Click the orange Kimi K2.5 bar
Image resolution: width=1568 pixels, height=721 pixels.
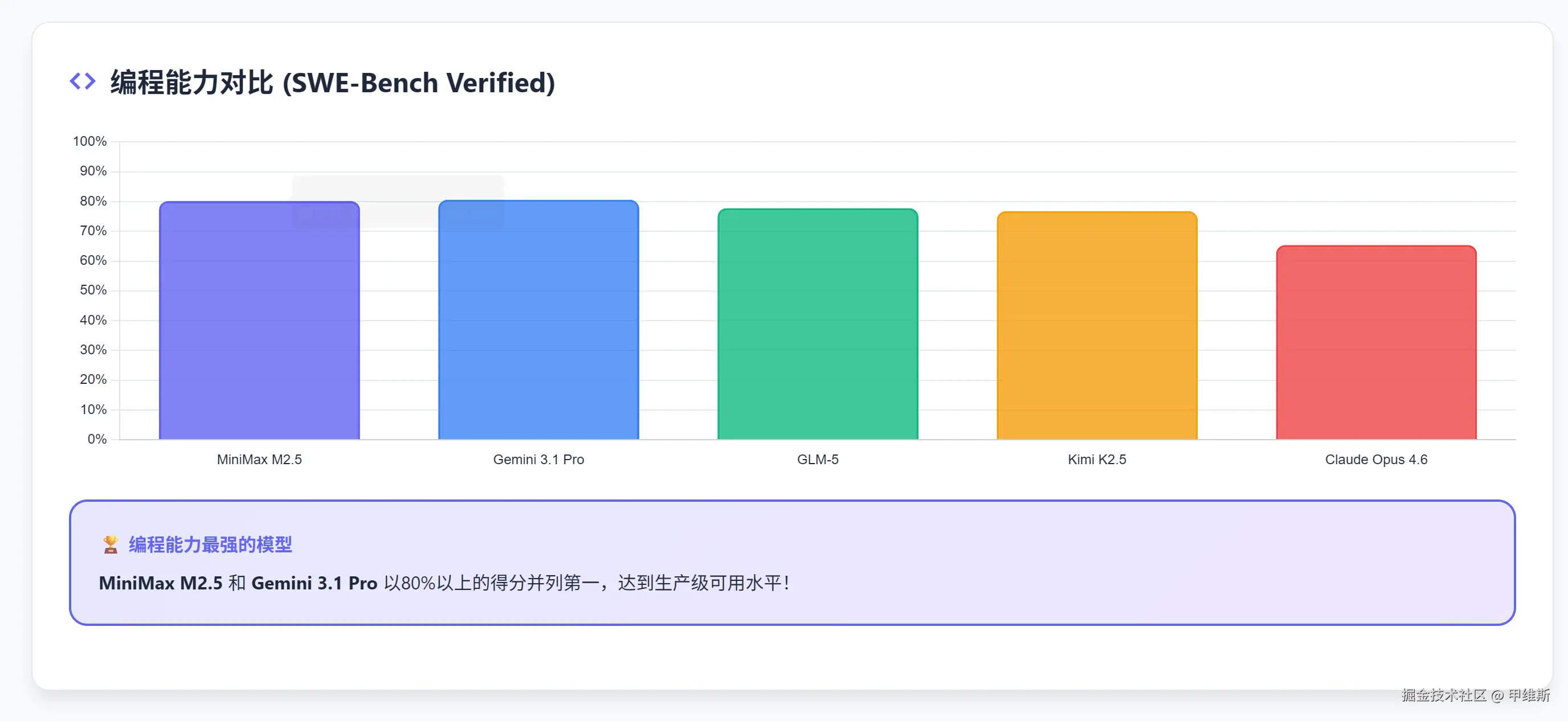coord(1096,326)
